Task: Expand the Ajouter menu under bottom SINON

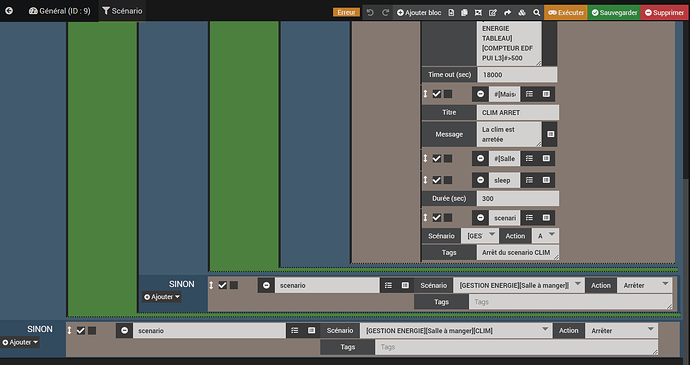Action: (20, 342)
